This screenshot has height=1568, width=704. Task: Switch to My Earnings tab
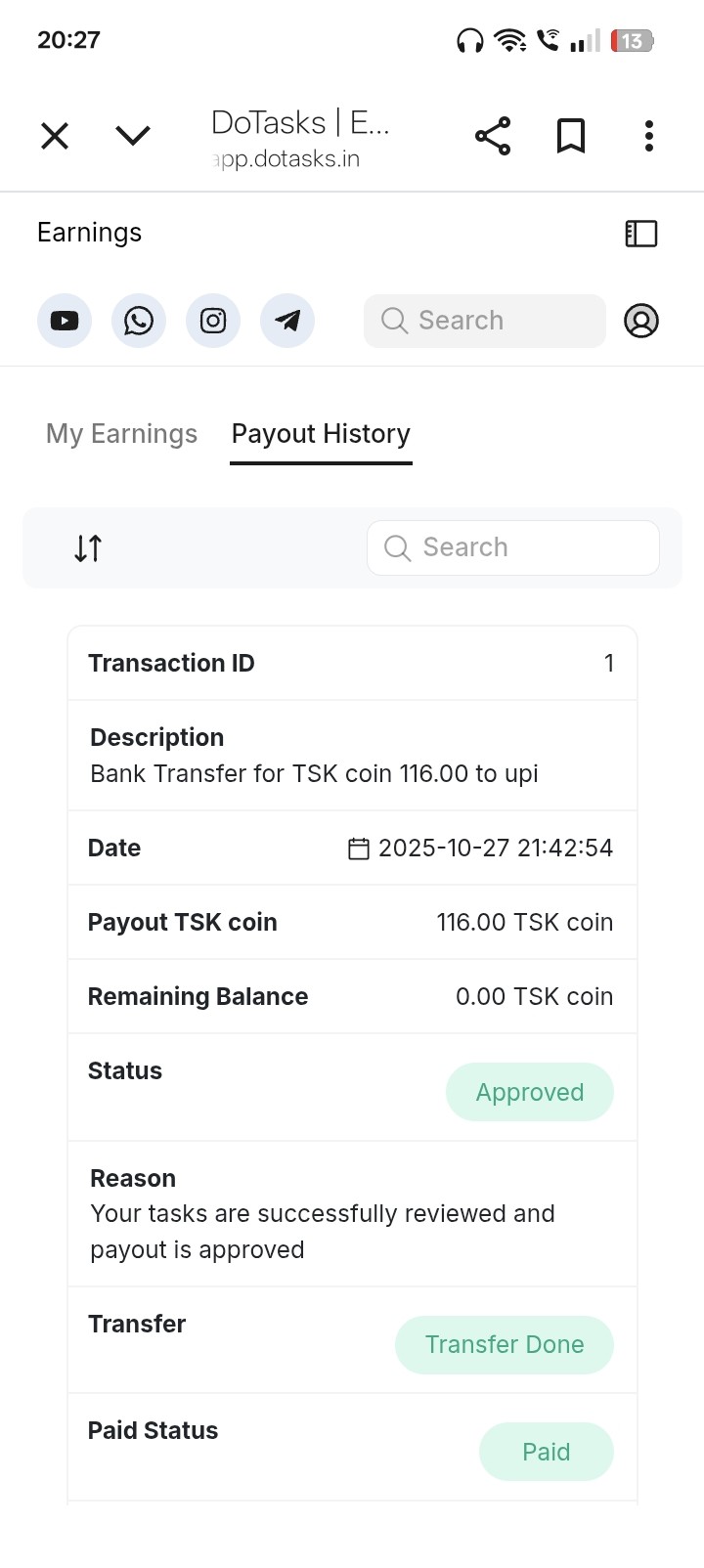pos(121,434)
